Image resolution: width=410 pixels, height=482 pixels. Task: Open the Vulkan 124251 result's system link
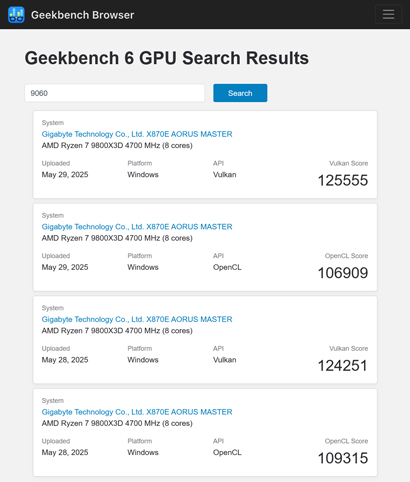137,319
